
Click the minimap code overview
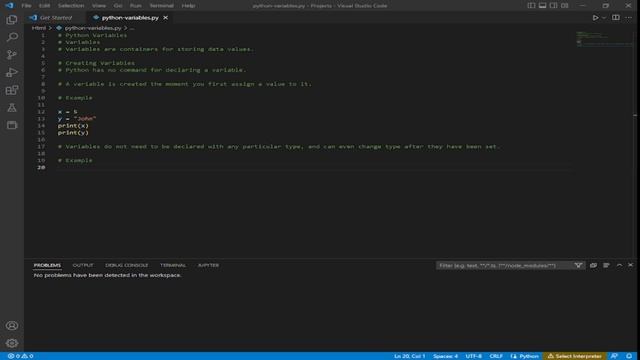click(x=603, y=39)
